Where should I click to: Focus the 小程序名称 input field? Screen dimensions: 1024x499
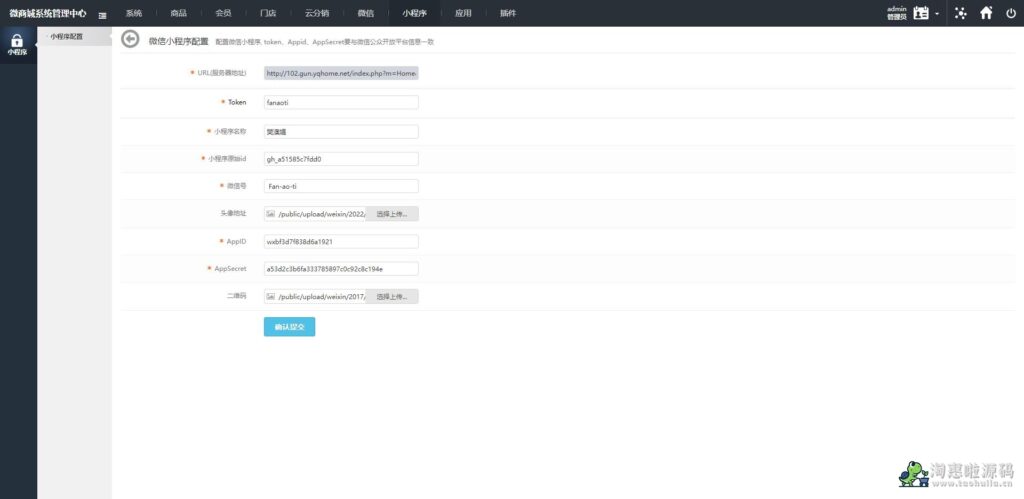[341, 132]
